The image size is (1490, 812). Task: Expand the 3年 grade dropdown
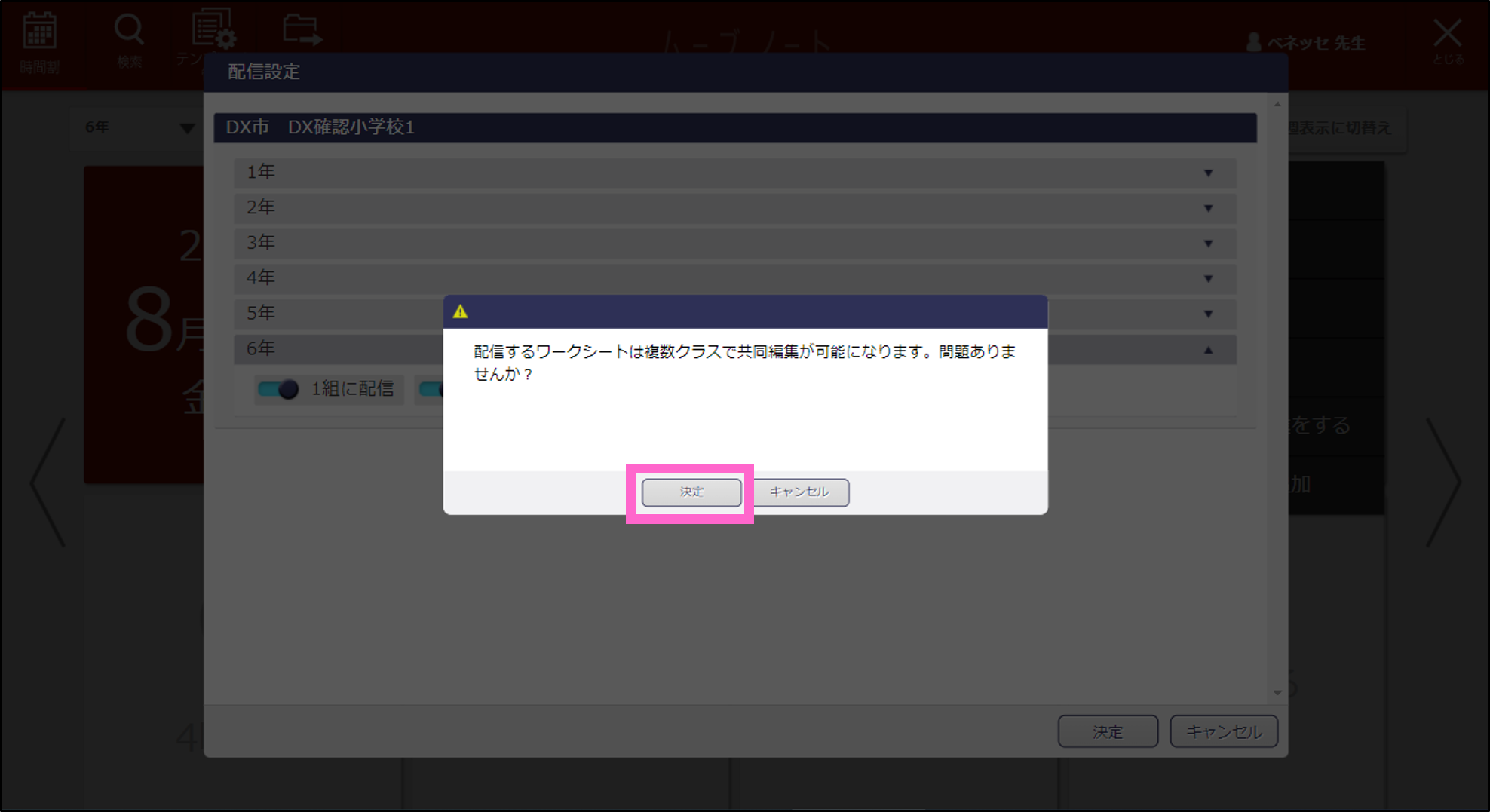click(x=1209, y=243)
